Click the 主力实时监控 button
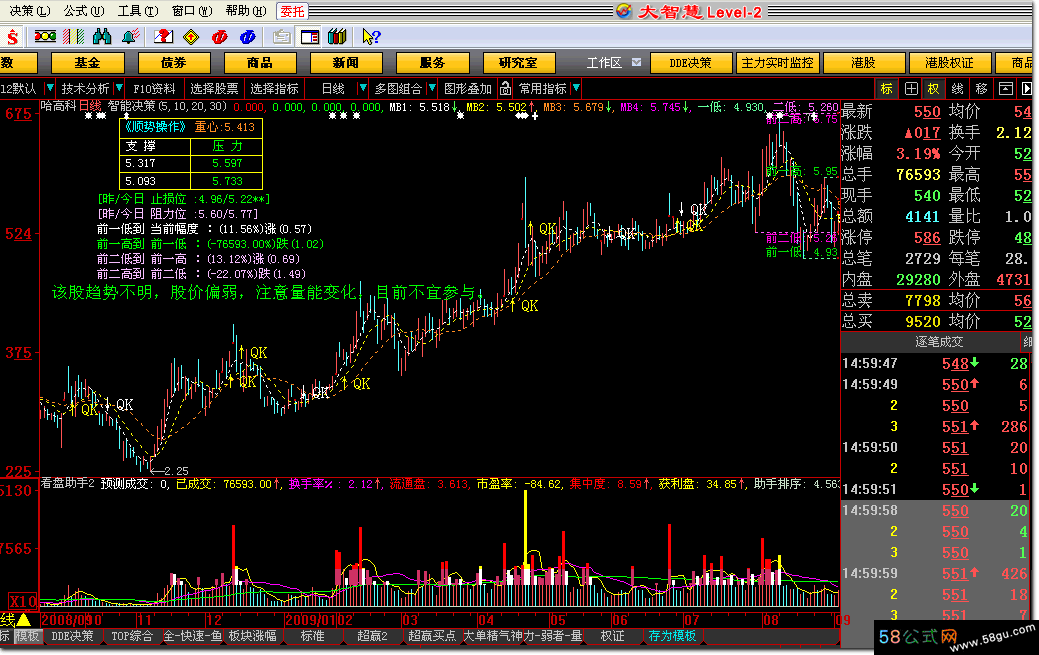This screenshot has height=655, width=1039. pyautogui.click(x=777, y=63)
